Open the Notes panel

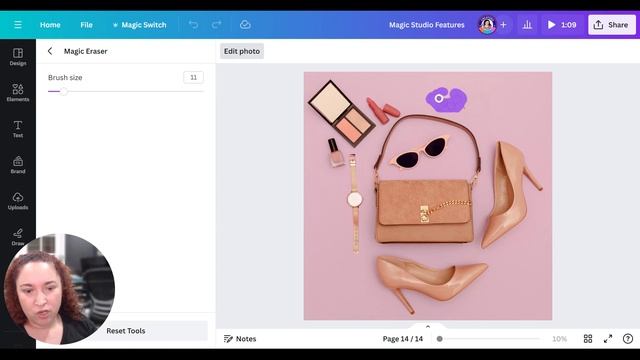pyautogui.click(x=240, y=339)
